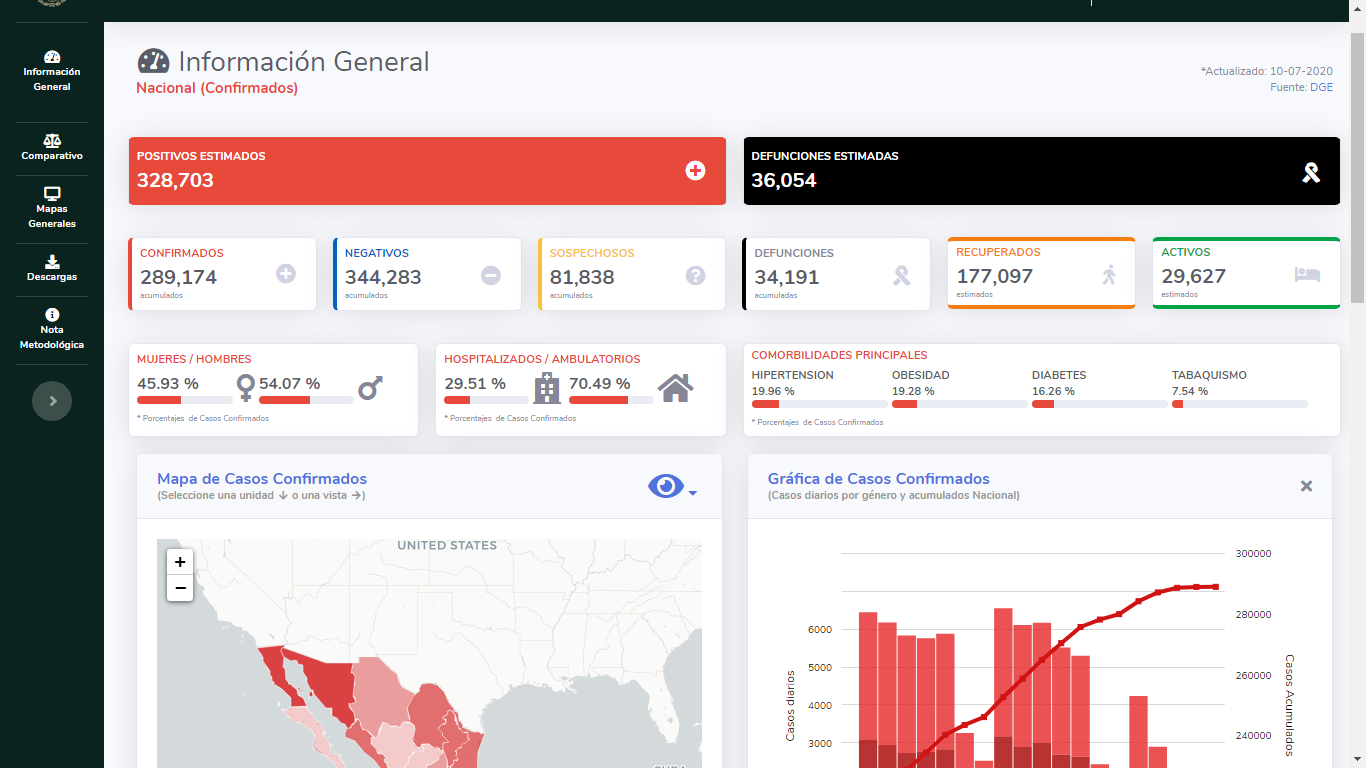Image resolution: width=1366 pixels, height=768 pixels.
Task: Click the Mapas Generales monitor icon
Action: click(x=52, y=194)
